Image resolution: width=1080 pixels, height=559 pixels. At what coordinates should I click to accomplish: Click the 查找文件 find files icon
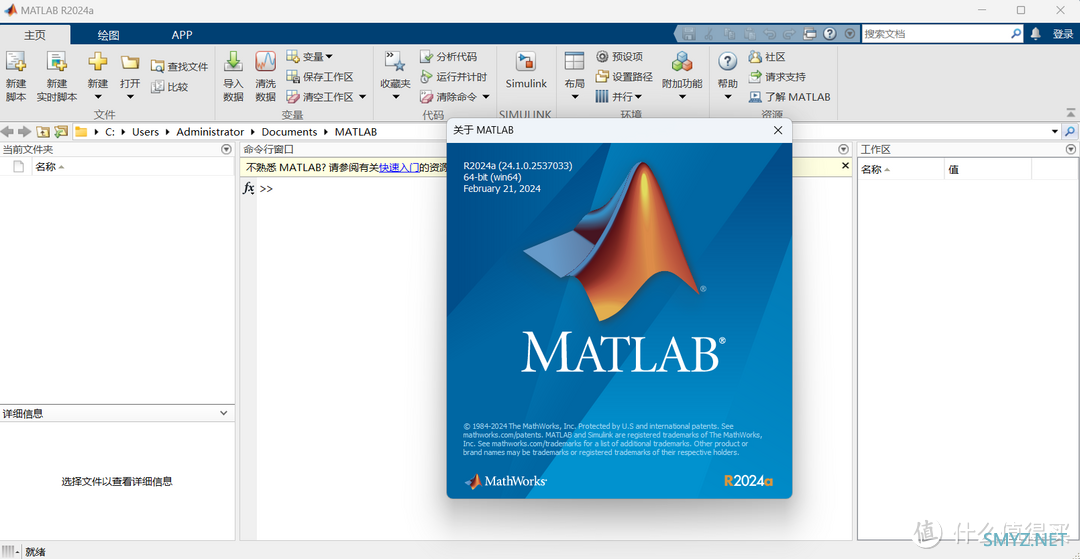[158, 67]
